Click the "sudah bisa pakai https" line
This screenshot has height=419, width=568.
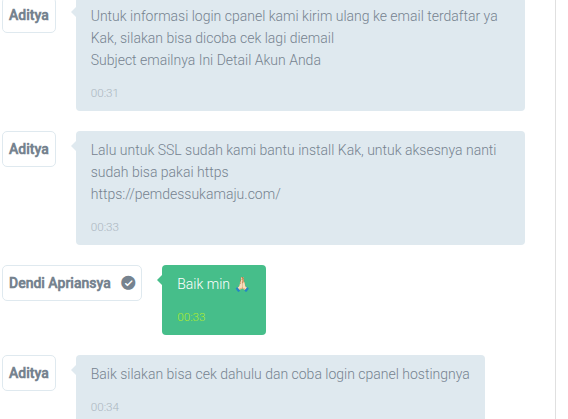click(x=159, y=172)
